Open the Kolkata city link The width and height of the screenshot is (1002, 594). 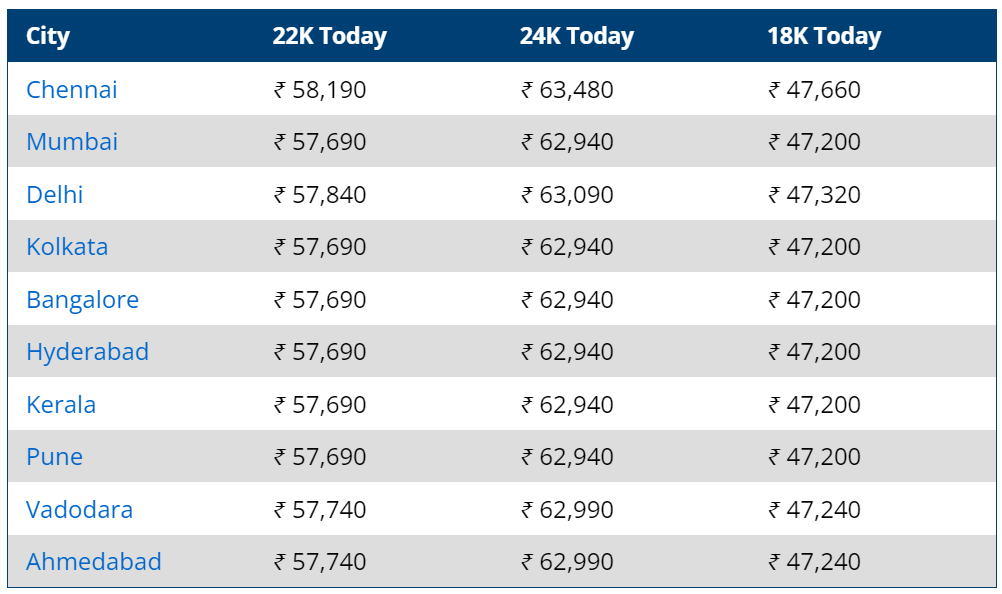point(67,247)
